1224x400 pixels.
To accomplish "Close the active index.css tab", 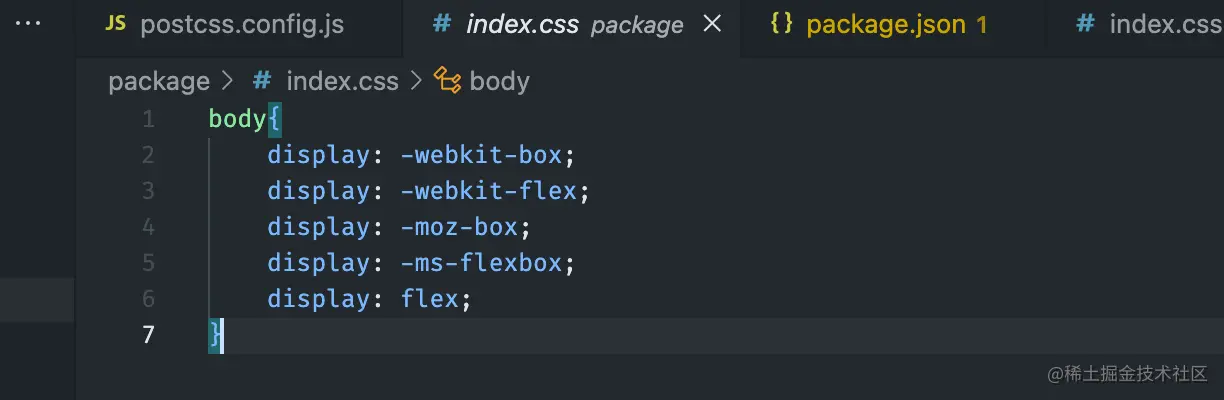I will (x=713, y=25).
